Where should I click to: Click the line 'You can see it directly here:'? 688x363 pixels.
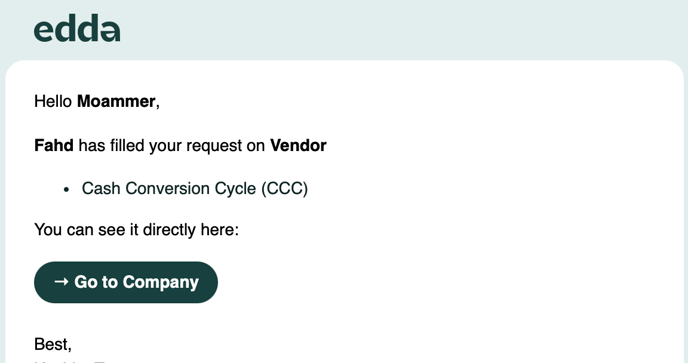tap(136, 230)
